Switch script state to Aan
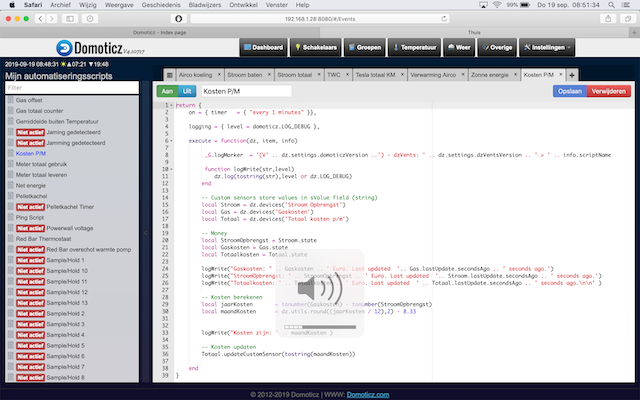Viewport: 640px width, 400px height. [166, 91]
